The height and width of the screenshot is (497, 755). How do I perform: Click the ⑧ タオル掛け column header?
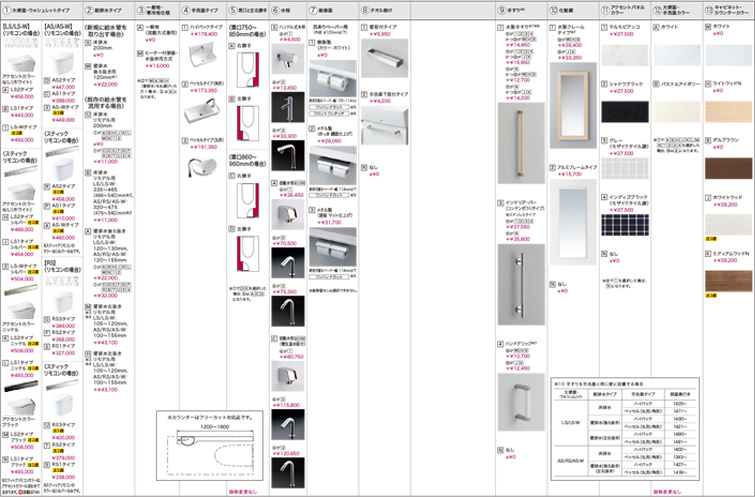click(x=379, y=10)
